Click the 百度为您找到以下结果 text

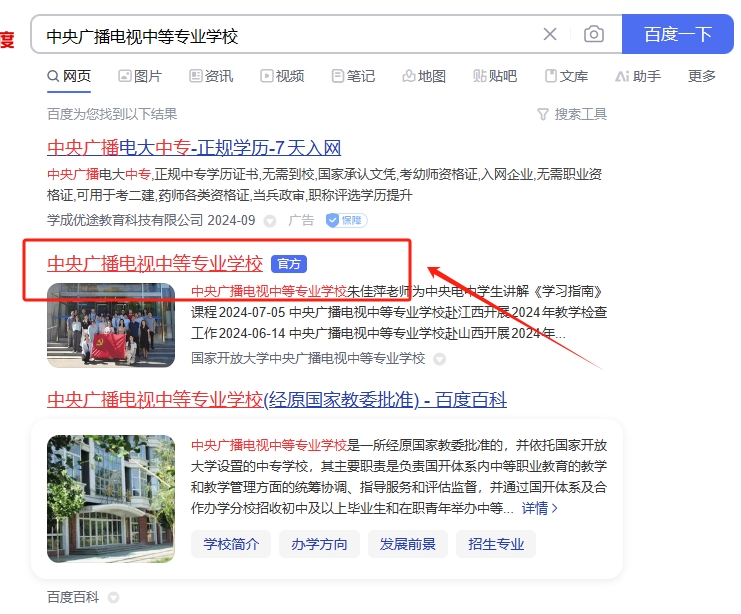112,114
